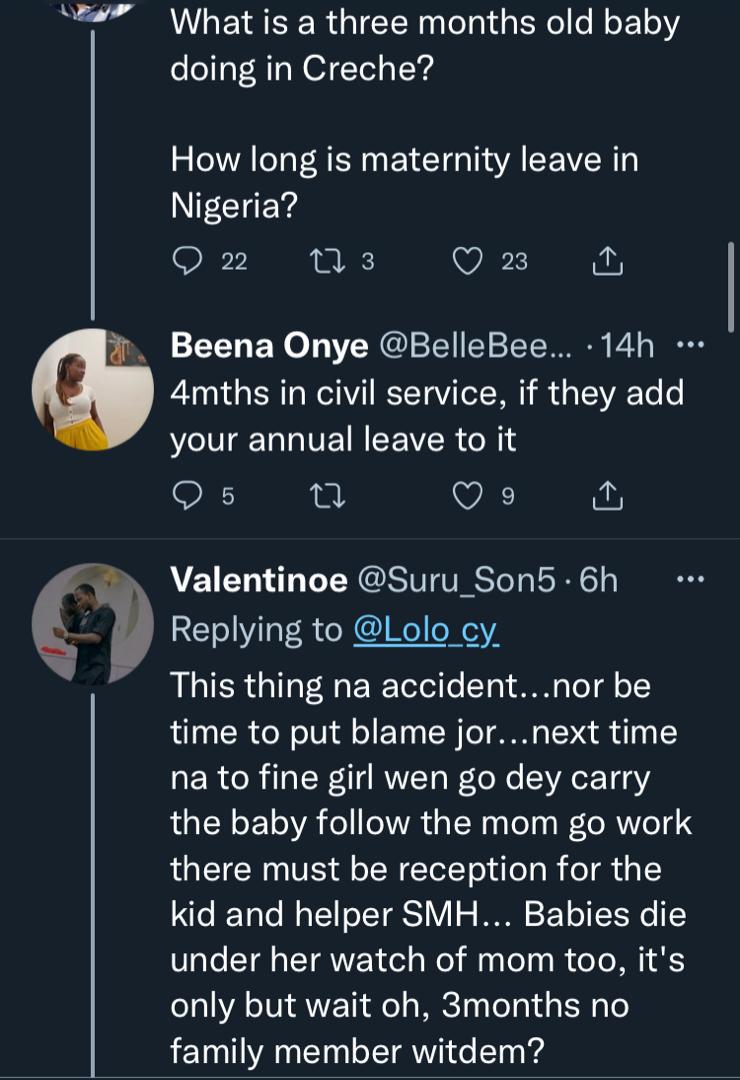Open Beena Onye's profile picture

click(92, 388)
